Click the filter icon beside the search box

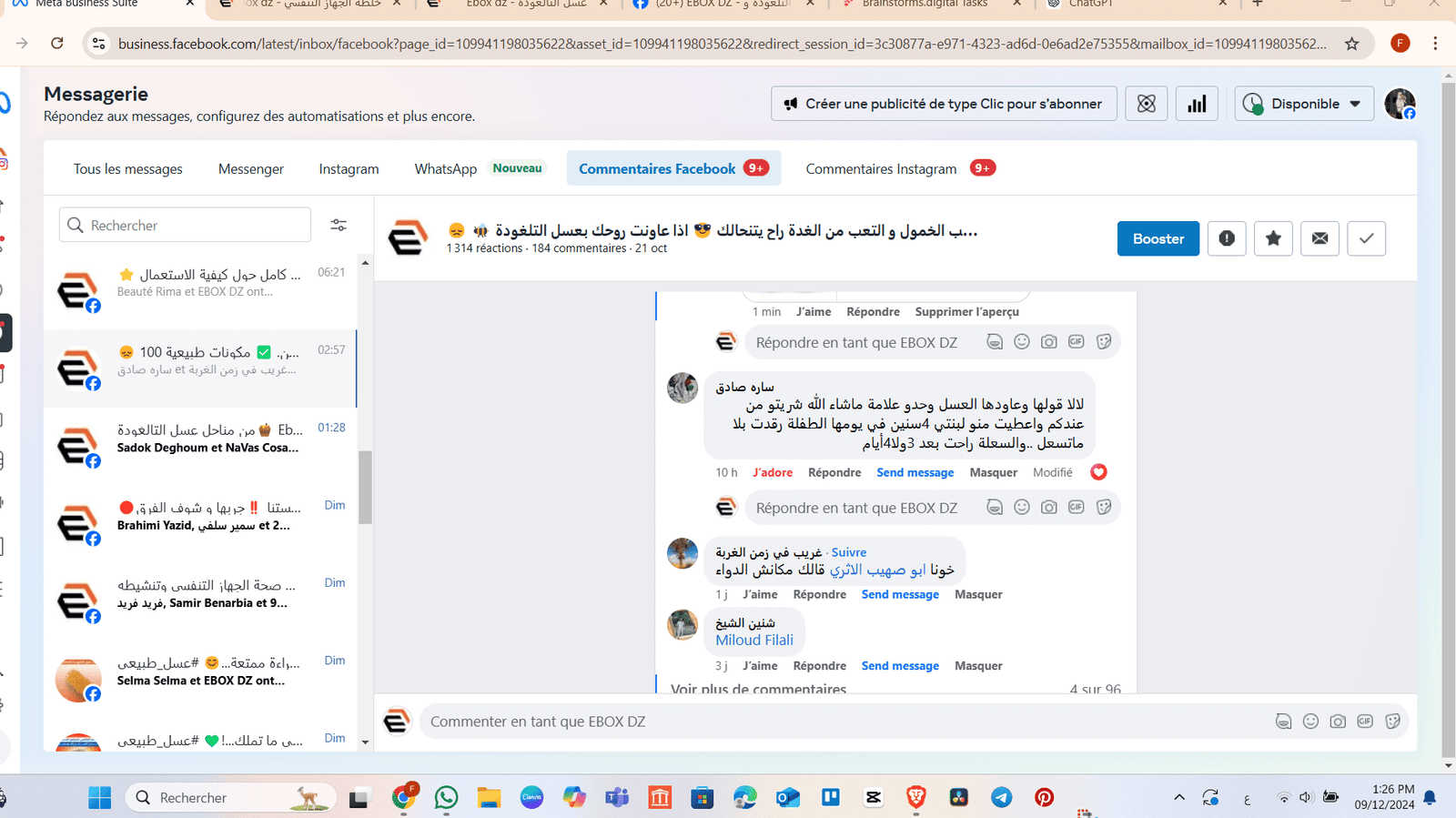(x=339, y=226)
